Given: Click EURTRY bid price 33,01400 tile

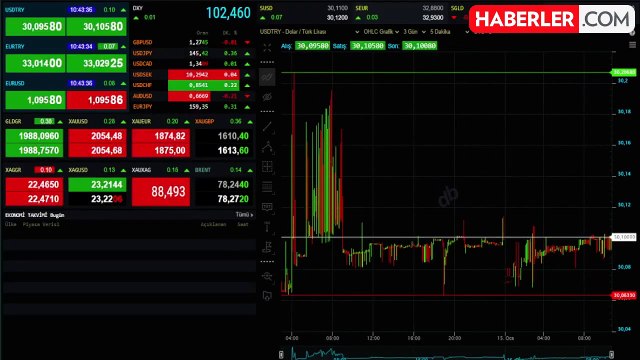Looking at the screenshot, I should (x=35, y=63).
